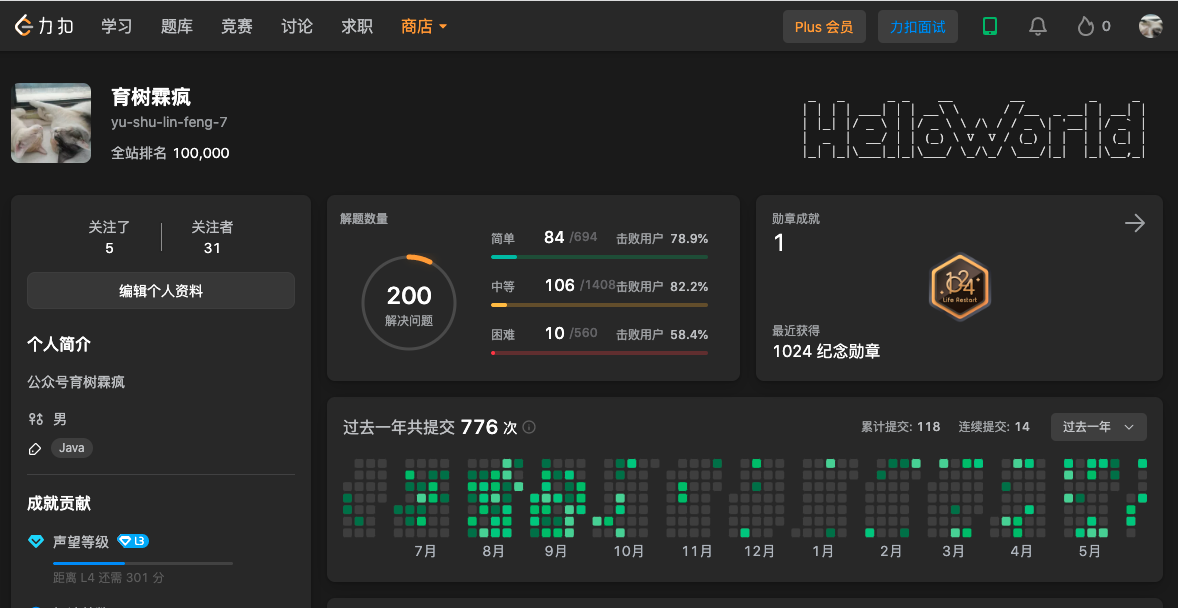Click the large profile picture
The width and height of the screenshot is (1178, 608).
point(51,123)
